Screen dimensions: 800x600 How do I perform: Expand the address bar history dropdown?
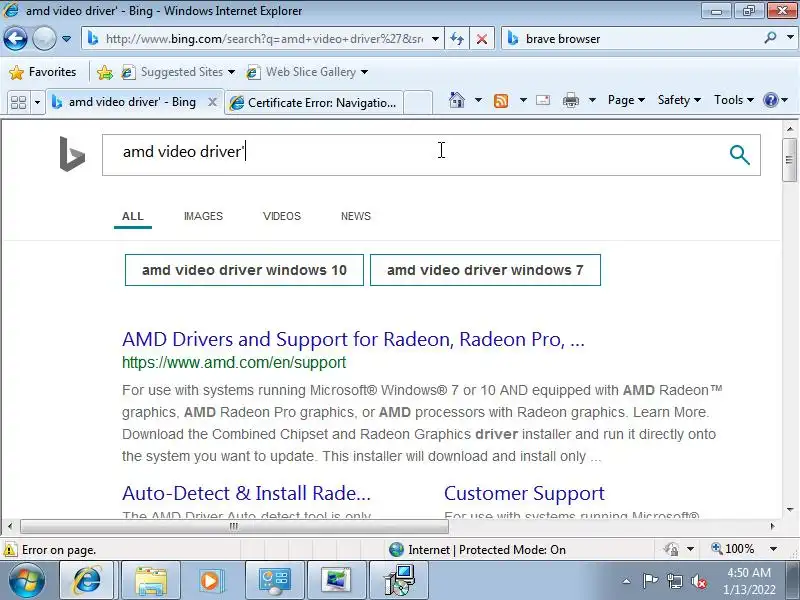point(435,39)
